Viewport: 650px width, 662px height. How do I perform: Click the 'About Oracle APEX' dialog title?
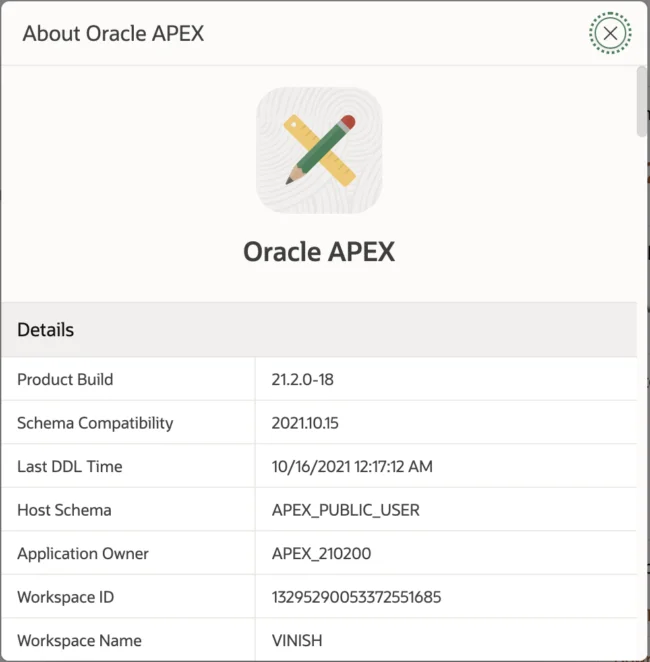113,33
